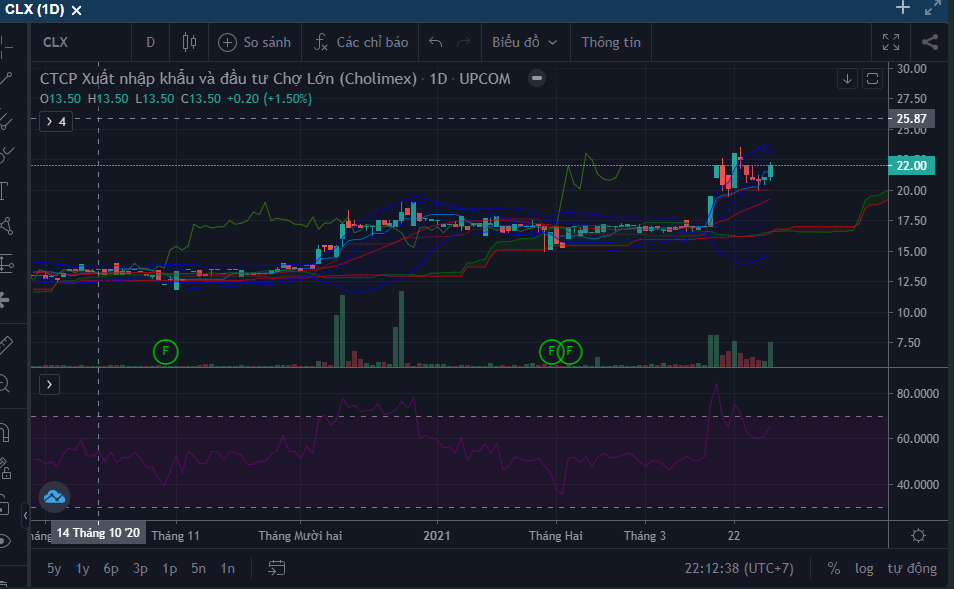Click the undo arrow in toolbar
Viewport: 954px width, 589px height.
435,42
